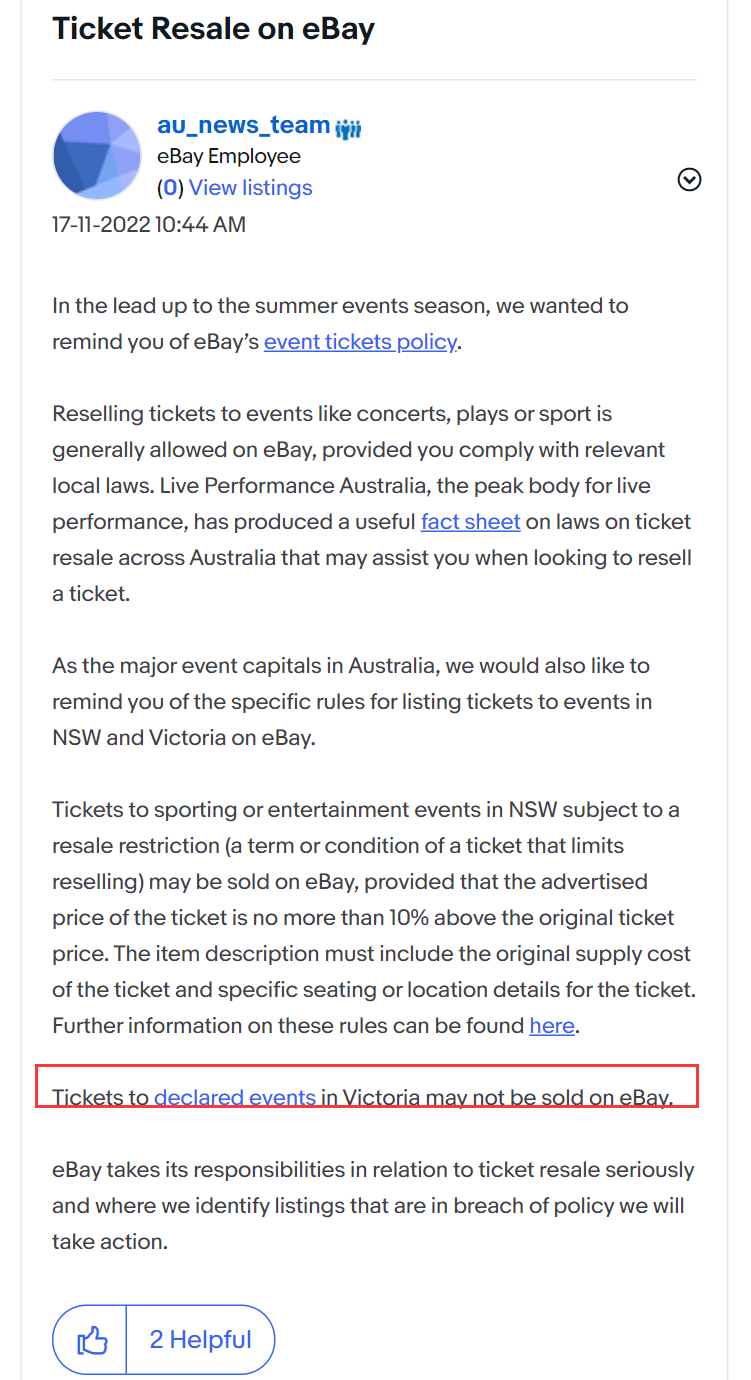Click the eBay Employee rank label
The height and width of the screenshot is (1380, 751).
click(x=229, y=157)
